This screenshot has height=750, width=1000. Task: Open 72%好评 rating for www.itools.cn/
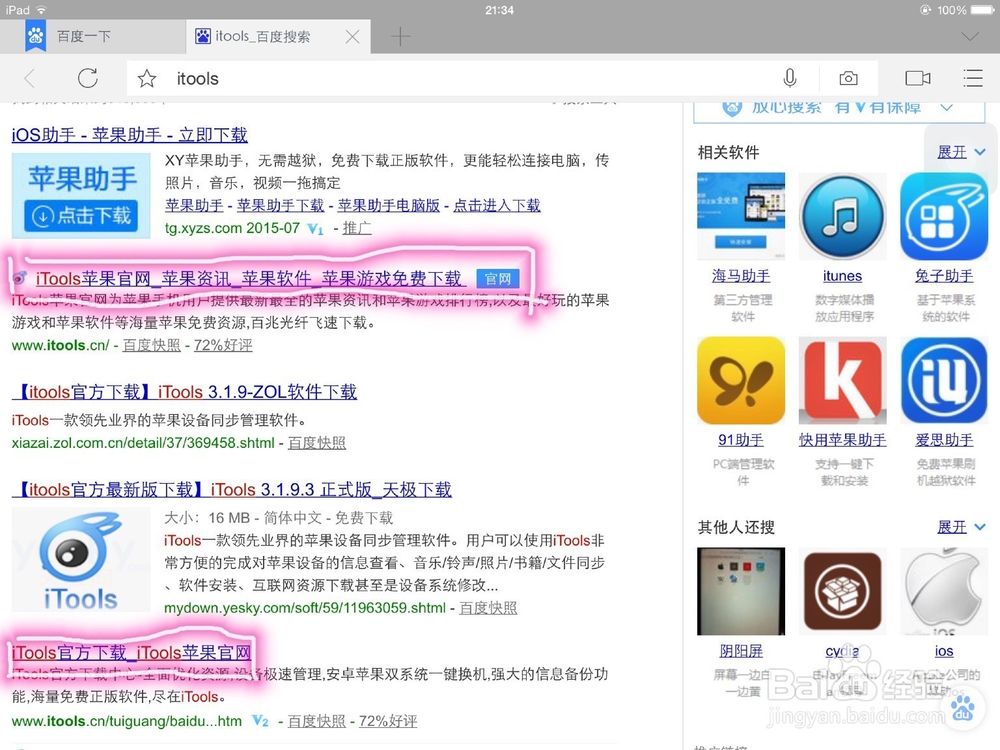click(x=223, y=345)
